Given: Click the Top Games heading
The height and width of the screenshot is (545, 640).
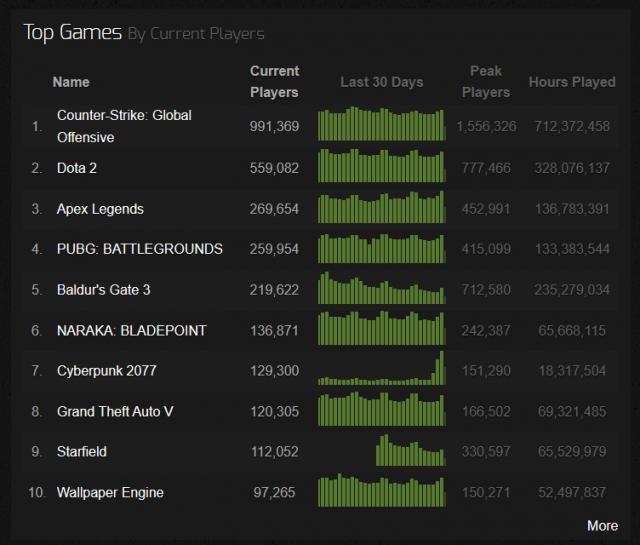Looking at the screenshot, I should click(x=73, y=33).
